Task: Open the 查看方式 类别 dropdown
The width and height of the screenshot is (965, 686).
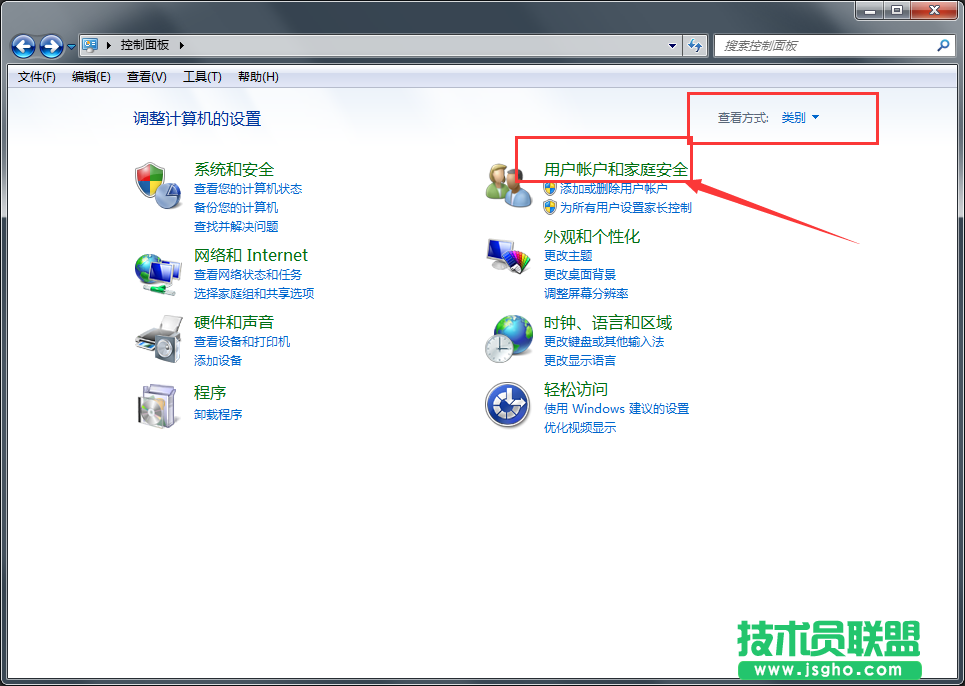Action: (800, 116)
